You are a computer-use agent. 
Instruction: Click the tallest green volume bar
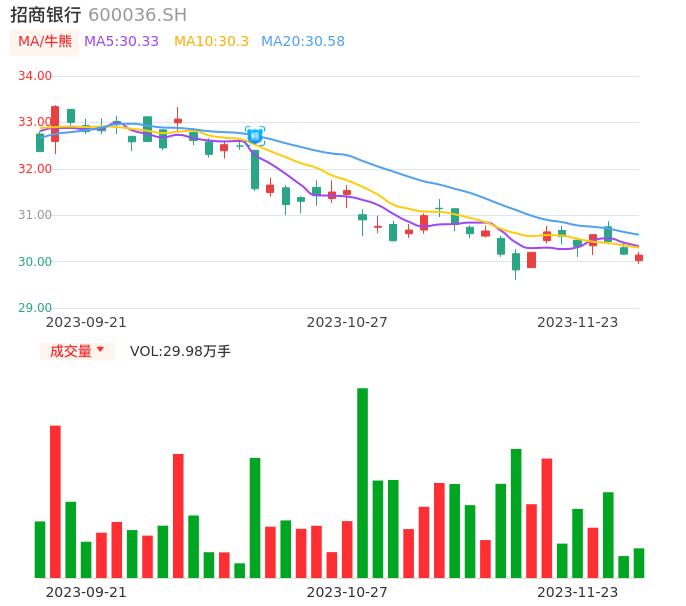pos(363,483)
